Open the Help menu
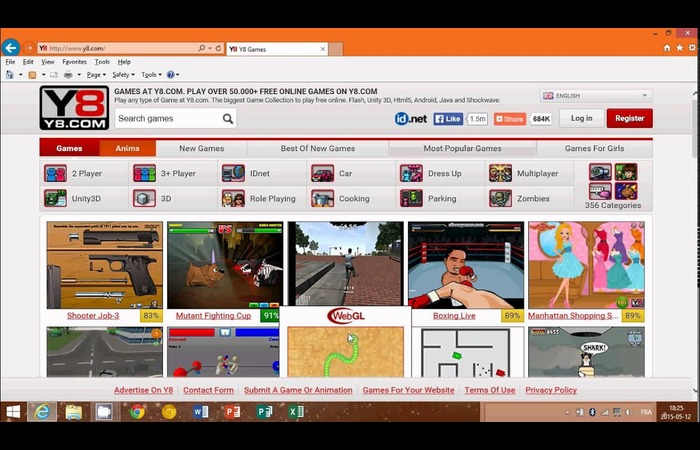This screenshot has height=450, width=700. tap(124, 62)
